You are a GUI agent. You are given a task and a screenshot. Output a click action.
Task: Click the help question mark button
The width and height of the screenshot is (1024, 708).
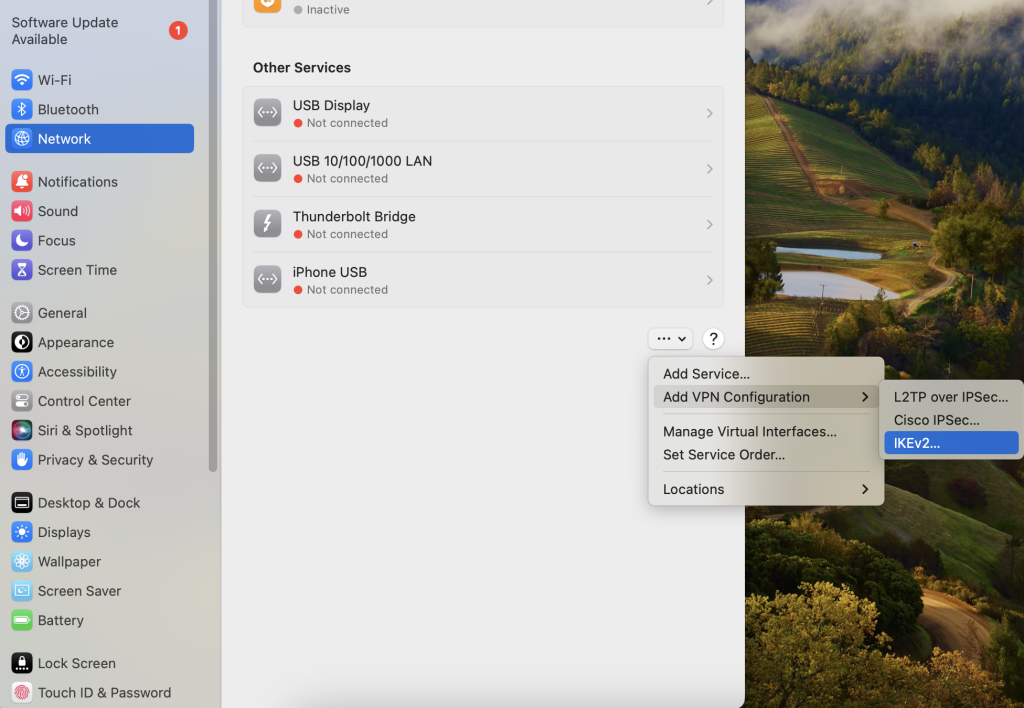pos(713,339)
